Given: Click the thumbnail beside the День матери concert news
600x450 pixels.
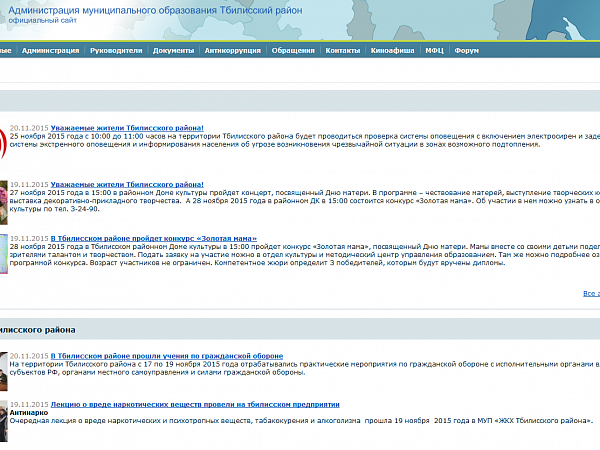Looking at the screenshot, I should (x=3, y=198).
